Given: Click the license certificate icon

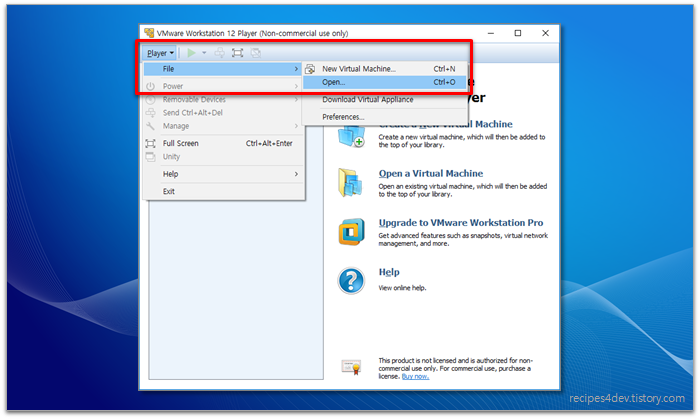Looking at the screenshot, I should pos(351,367).
